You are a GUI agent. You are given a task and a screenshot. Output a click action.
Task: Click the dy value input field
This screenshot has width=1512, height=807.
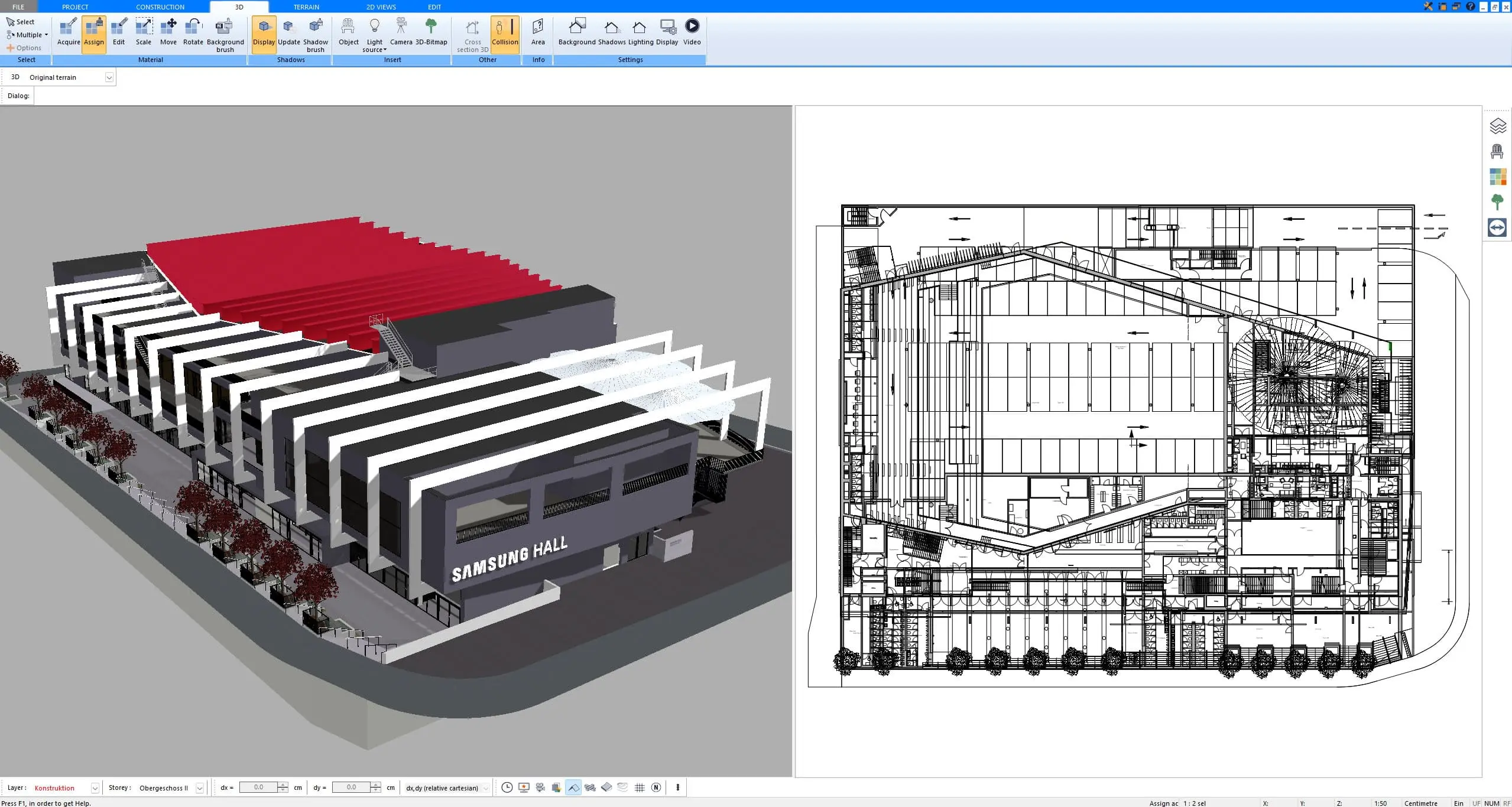[x=352, y=788]
